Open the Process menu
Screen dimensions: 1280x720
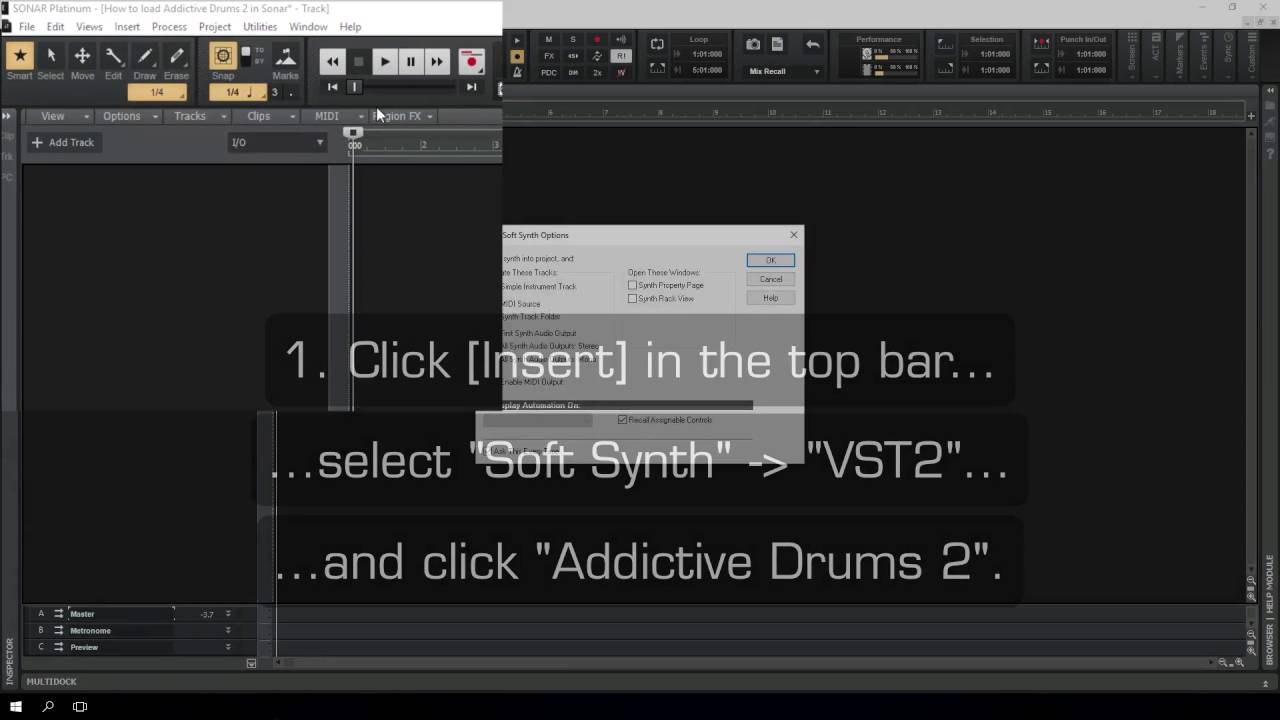[x=169, y=27]
